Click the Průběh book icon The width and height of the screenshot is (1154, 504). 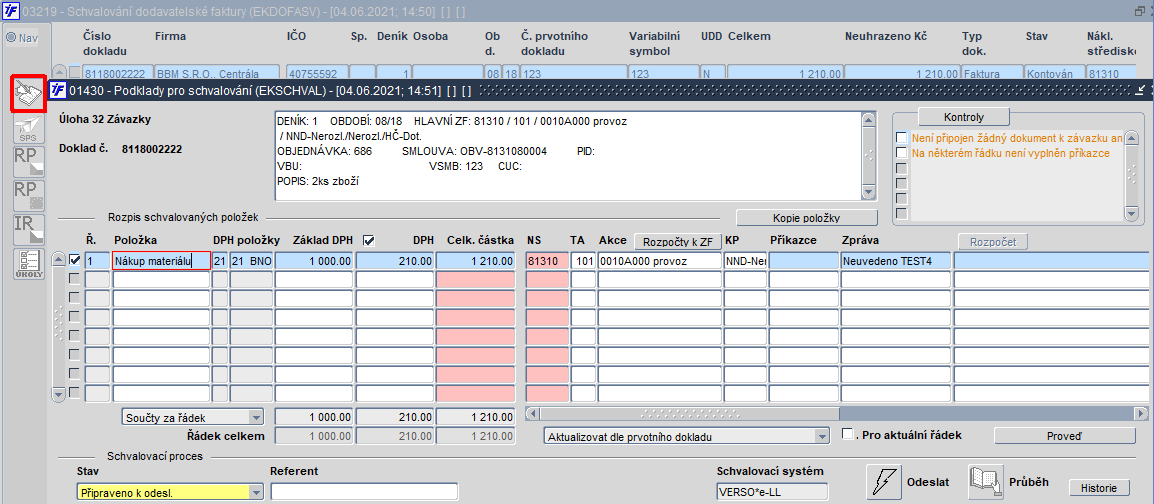click(x=985, y=482)
